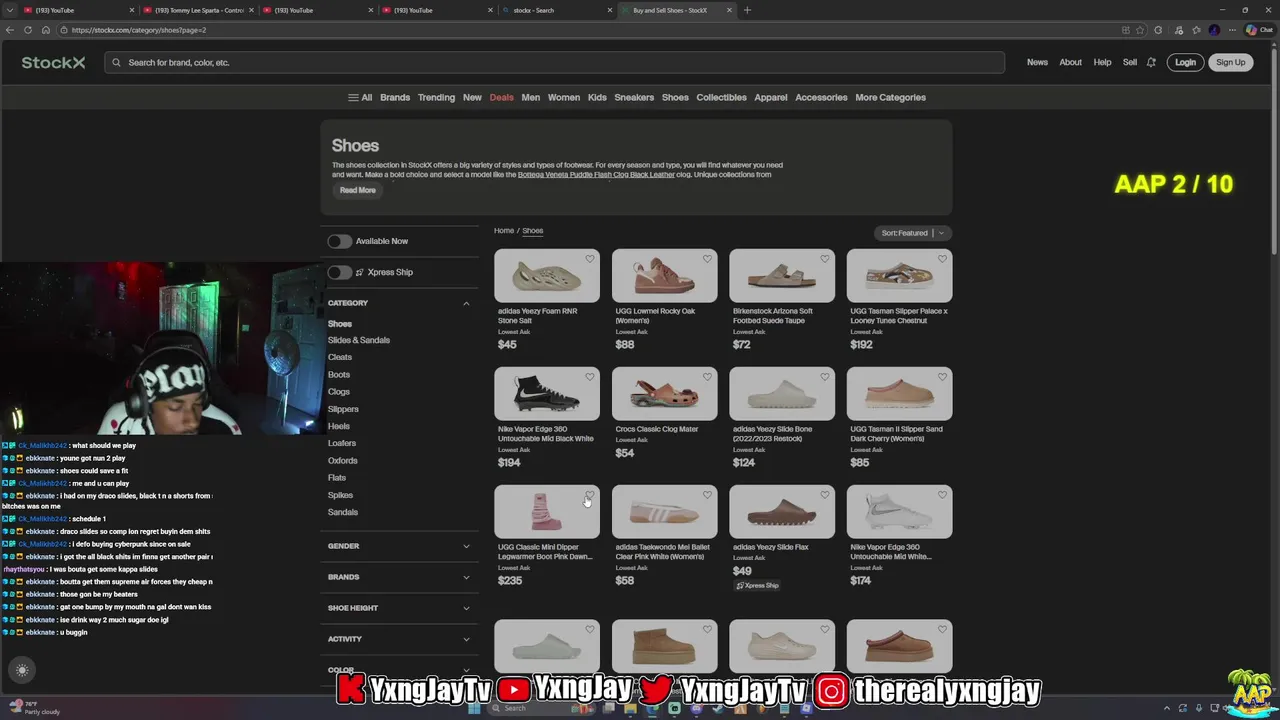Viewport: 1280px width, 720px height.
Task: Favorite the UGG Tasman II Slipper Sand Dark Cherry
Action: (942, 377)
